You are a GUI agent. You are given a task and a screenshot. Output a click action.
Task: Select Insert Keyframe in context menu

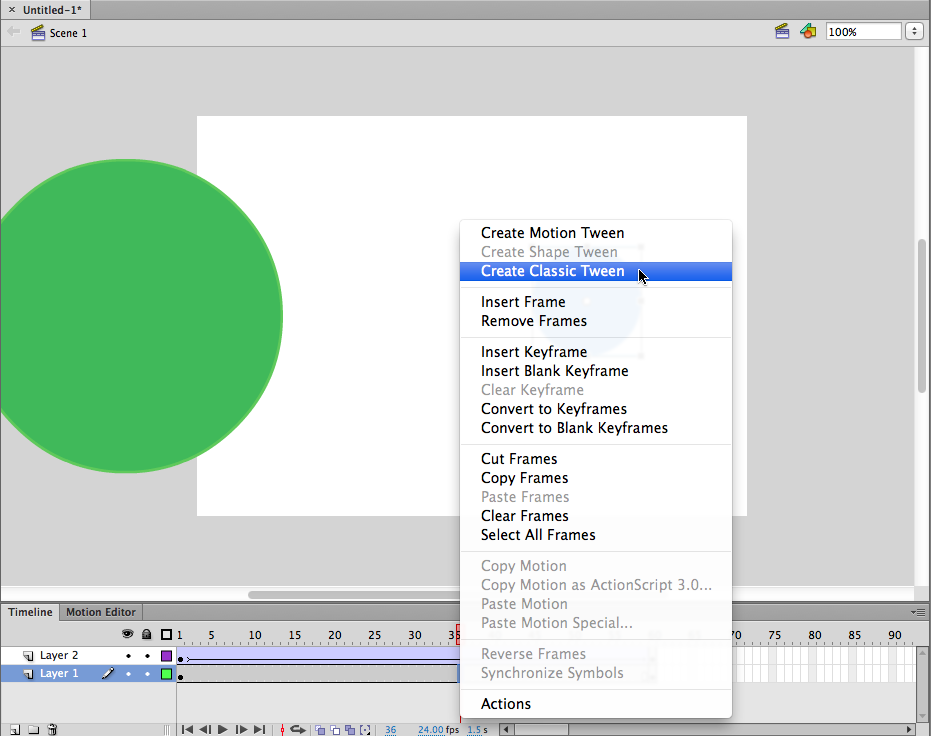click(534, 352)
